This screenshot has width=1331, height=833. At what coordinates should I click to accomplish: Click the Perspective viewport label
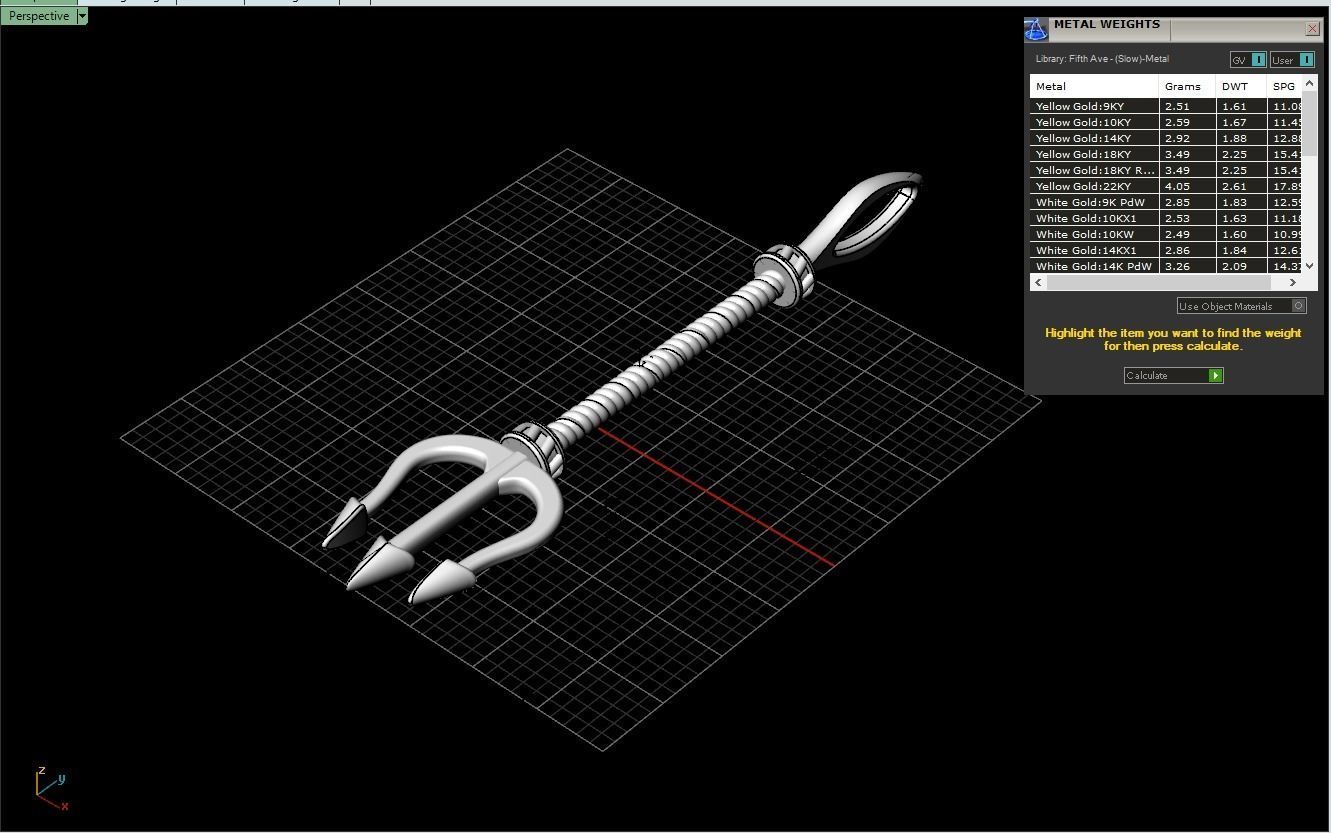39,16
